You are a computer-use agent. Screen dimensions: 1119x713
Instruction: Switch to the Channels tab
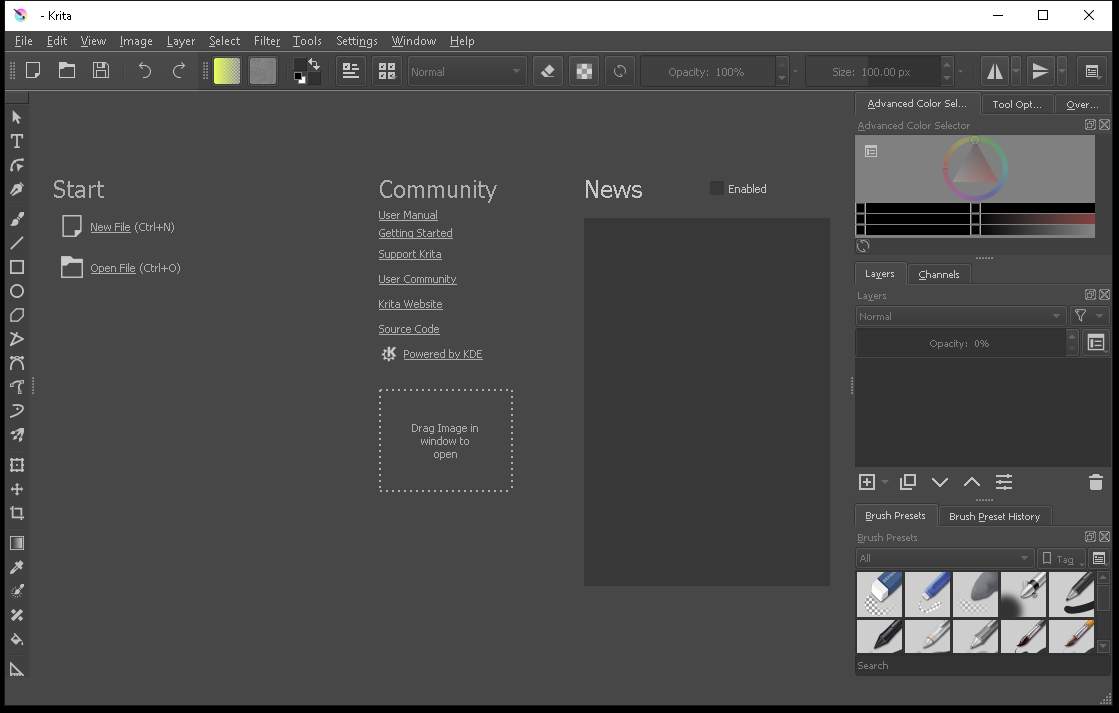[x=938, y=273]
